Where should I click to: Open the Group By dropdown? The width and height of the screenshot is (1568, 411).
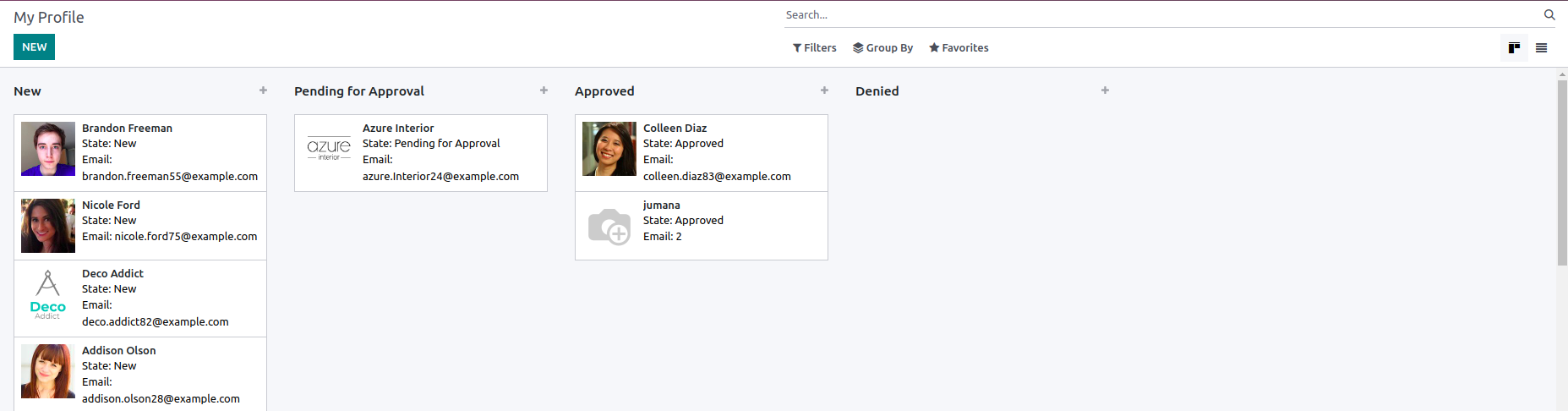point(882,48)
